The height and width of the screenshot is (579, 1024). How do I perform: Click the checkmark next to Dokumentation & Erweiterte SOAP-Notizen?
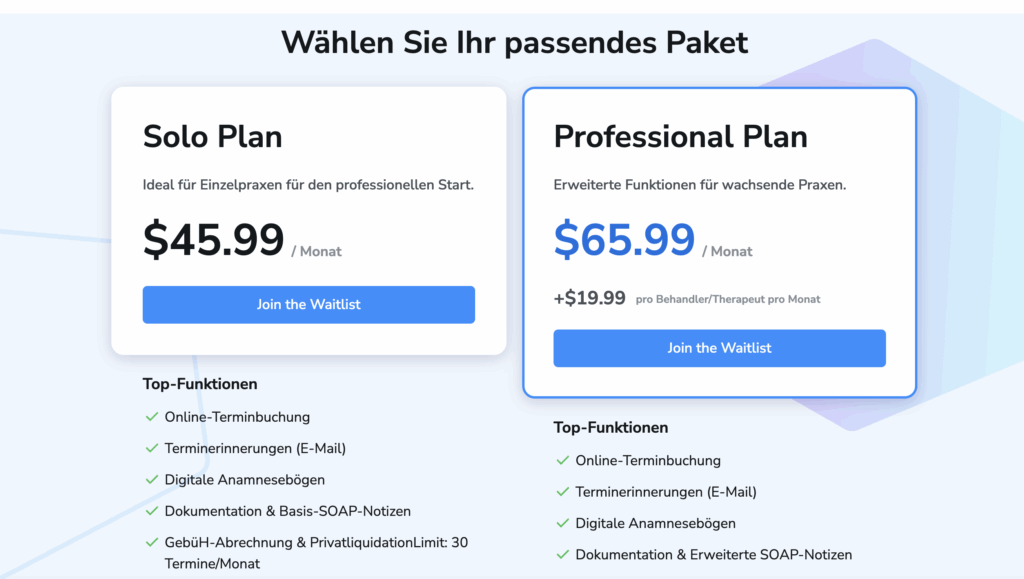click(x=561, y=555)
